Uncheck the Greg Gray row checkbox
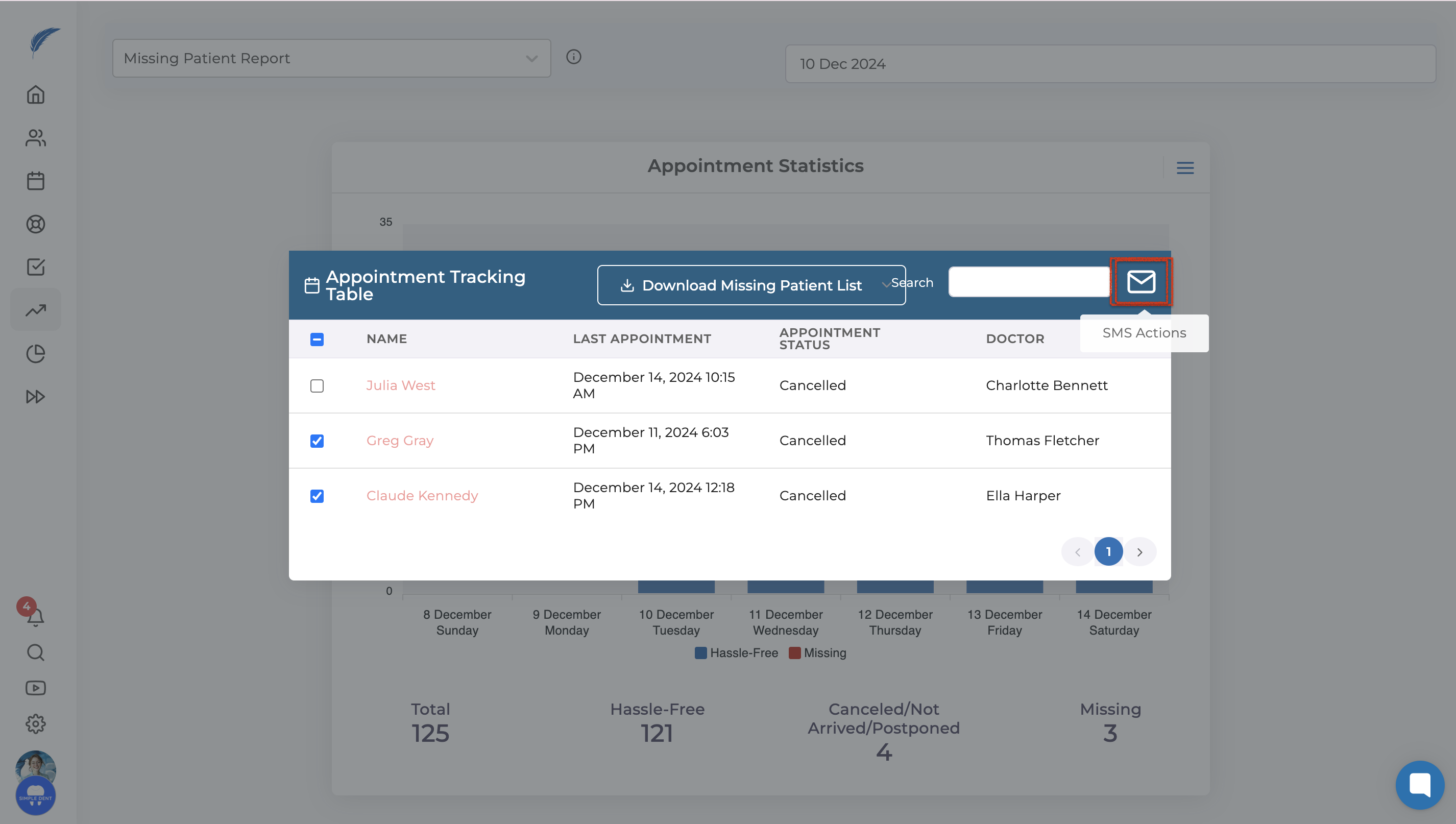Screen dimensions: 1456x824 pos(317,441)
